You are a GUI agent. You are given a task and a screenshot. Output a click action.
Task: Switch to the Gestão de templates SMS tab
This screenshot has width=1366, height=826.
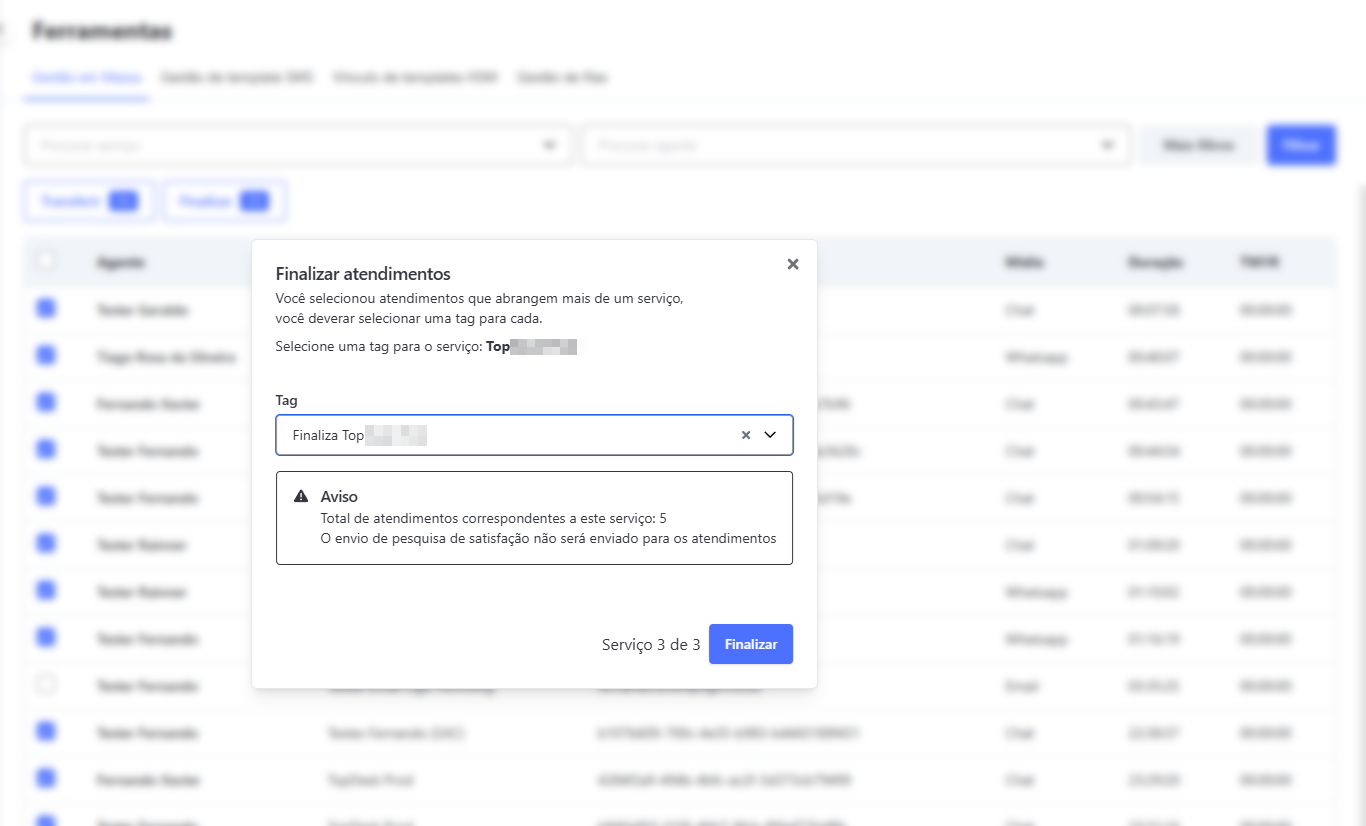pyautogui.click(x=237, y=77)
